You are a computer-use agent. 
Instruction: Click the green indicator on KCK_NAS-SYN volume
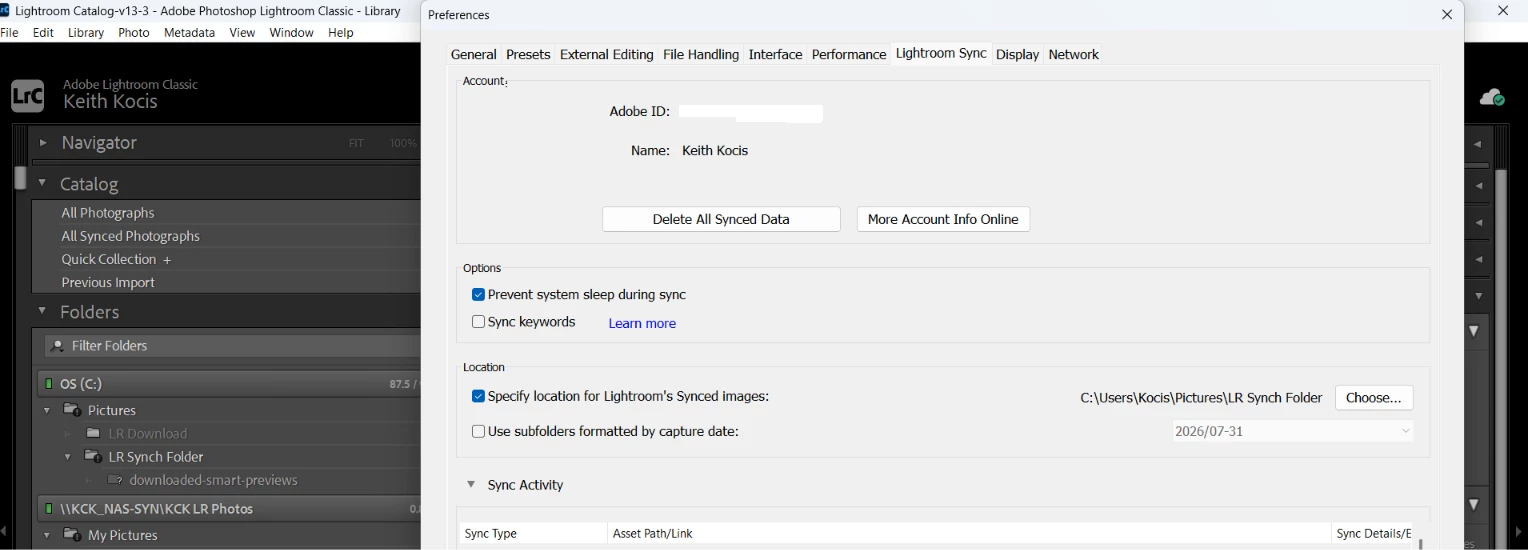pyautogui.click(x=48, y=509)
